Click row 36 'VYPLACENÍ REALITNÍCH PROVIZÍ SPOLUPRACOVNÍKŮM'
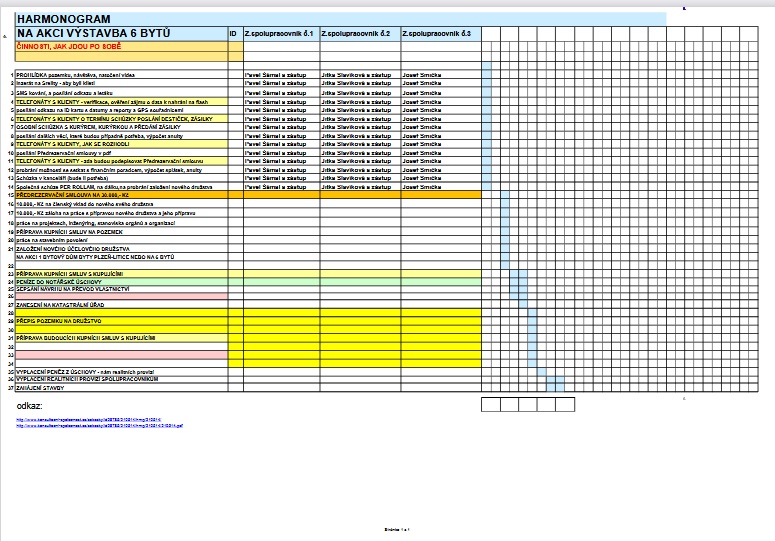The width and height of the screenshot is (775, 541). [x=122, y=379]
